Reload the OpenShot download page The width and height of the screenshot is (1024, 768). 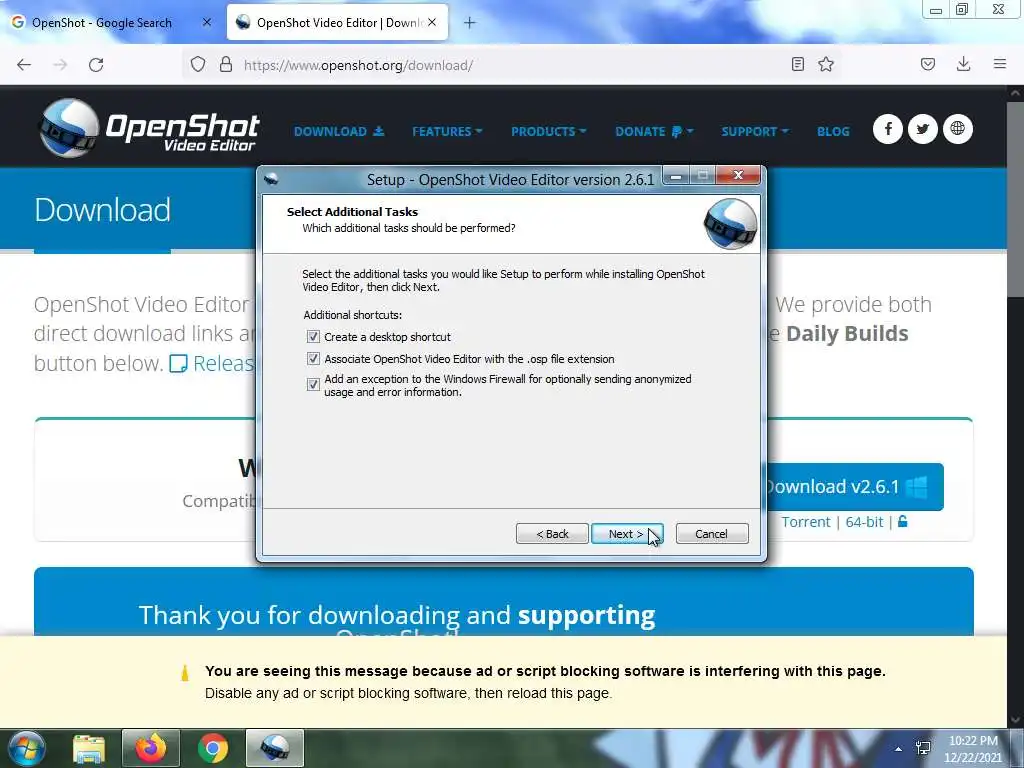[96, 65]
